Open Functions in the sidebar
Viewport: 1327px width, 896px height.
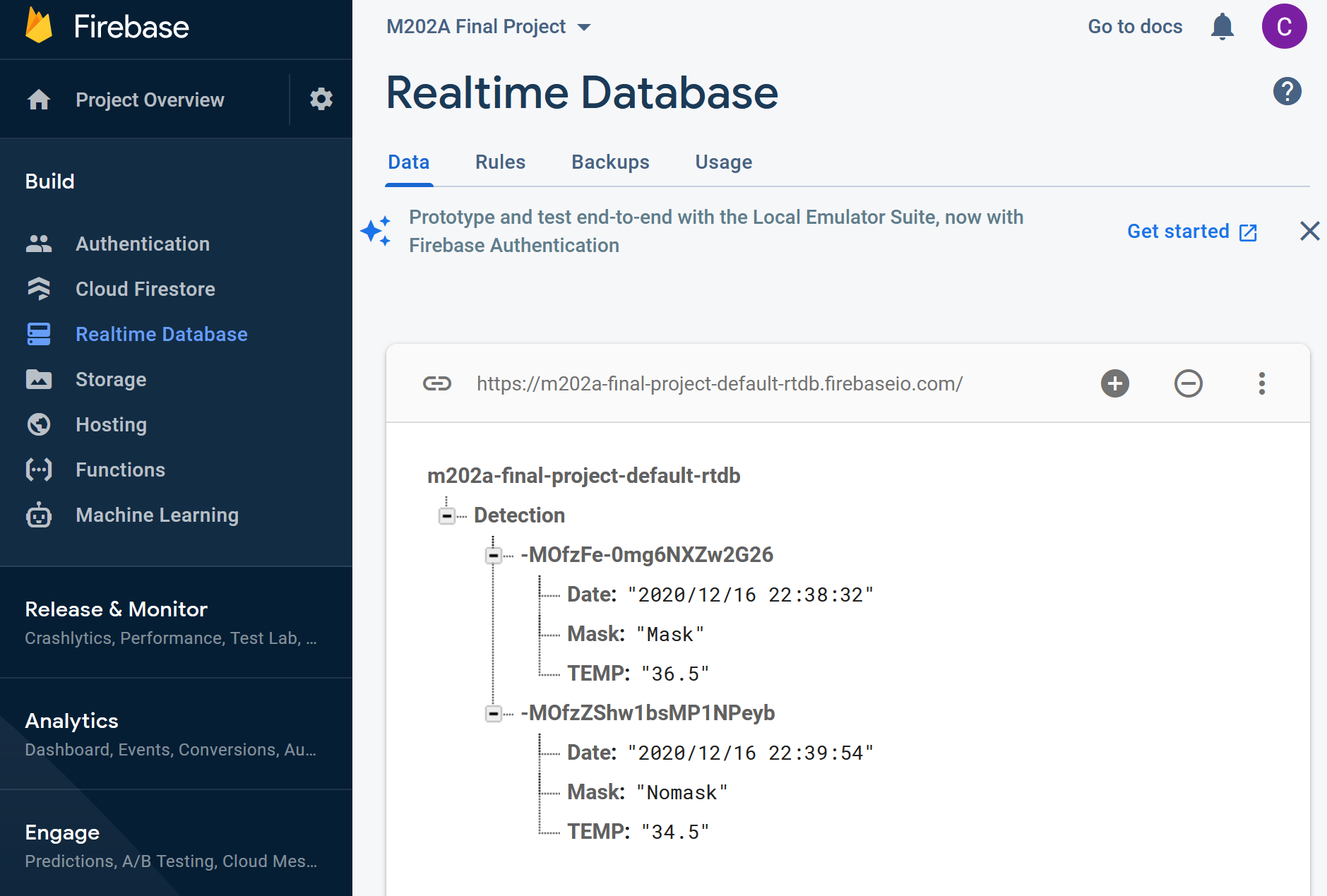click(x=120, y=470)
